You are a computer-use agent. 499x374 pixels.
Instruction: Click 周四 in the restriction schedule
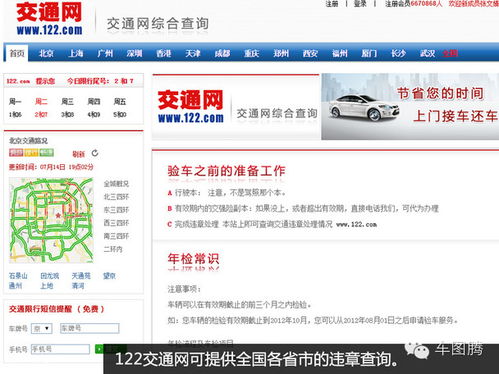(94, 102)
